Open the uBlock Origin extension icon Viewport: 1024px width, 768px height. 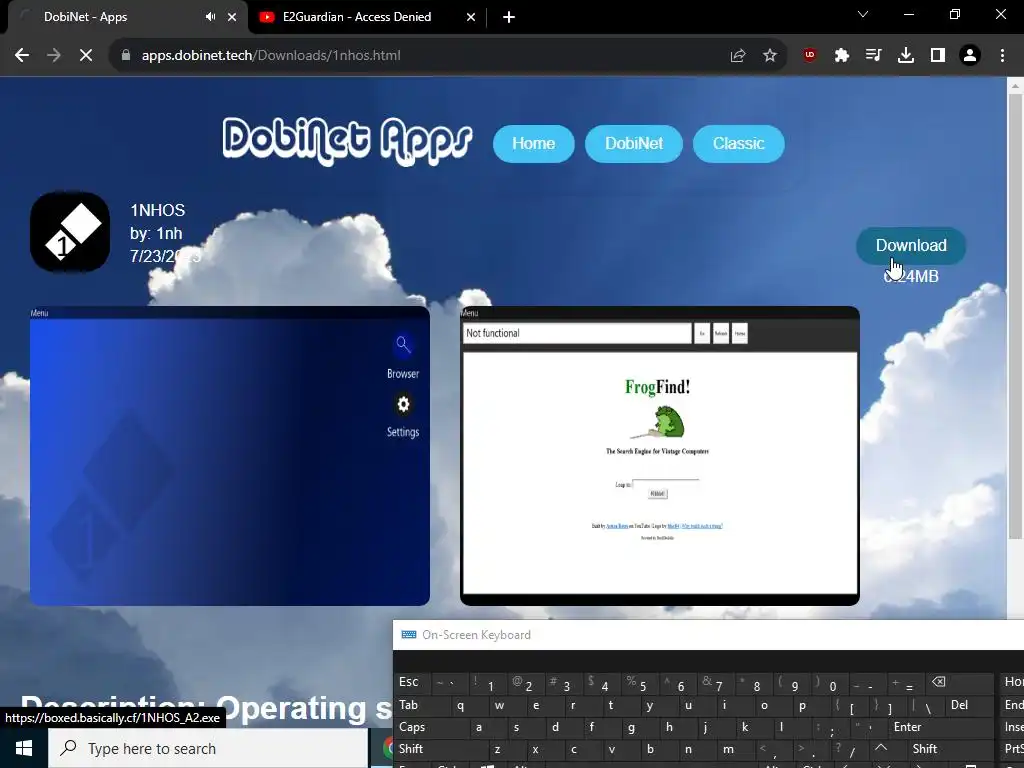point(810,56)
